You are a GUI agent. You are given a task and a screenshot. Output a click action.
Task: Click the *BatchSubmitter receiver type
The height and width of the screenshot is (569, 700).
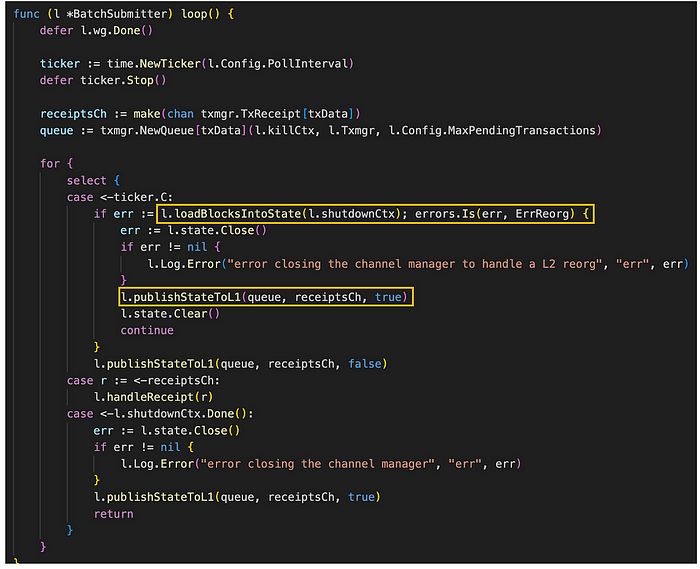click(x=118, y=14)
